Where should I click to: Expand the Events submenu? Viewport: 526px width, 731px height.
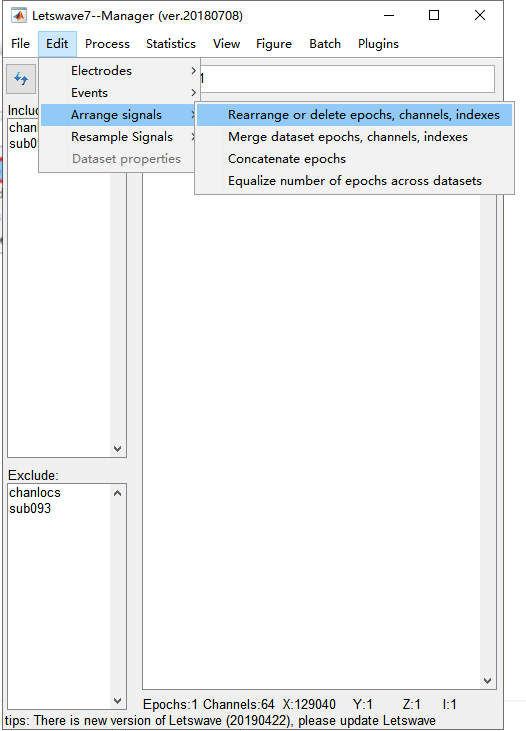coord(120,93)
